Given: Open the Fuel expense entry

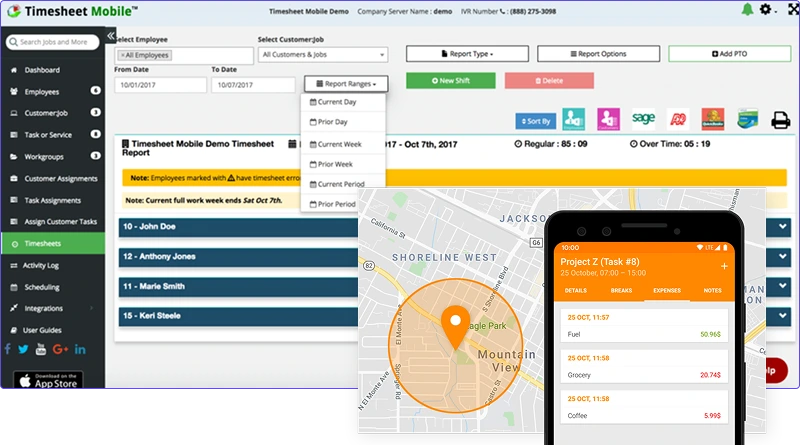Looking at the screenshot, I should [x=644, y=326].
